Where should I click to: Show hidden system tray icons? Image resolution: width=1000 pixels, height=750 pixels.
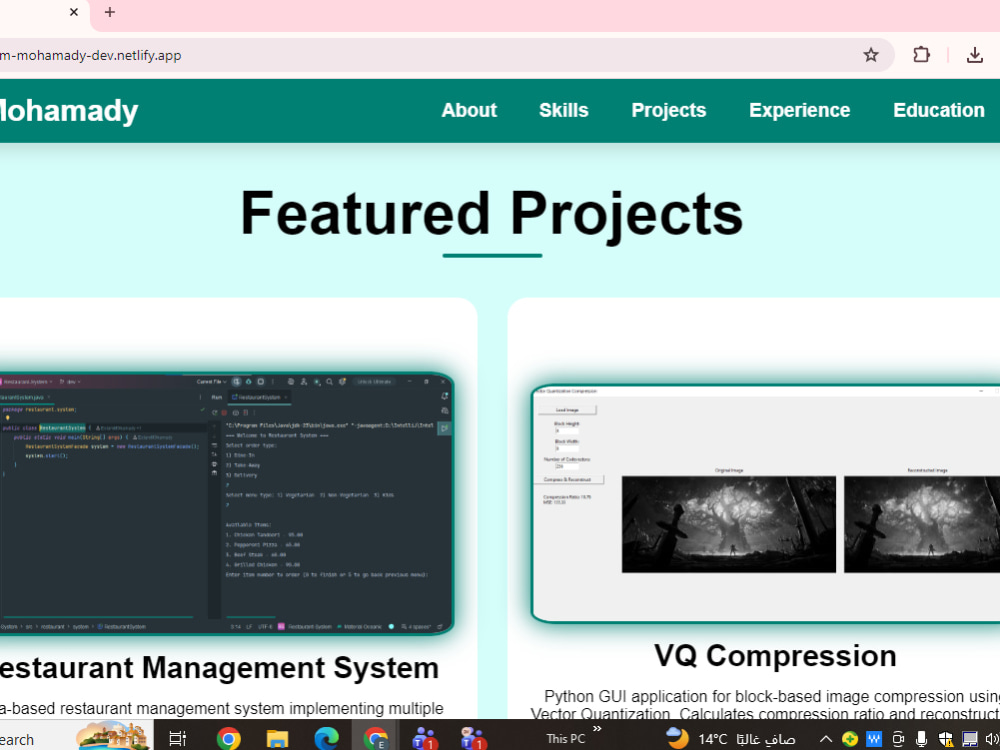(825, 739)
